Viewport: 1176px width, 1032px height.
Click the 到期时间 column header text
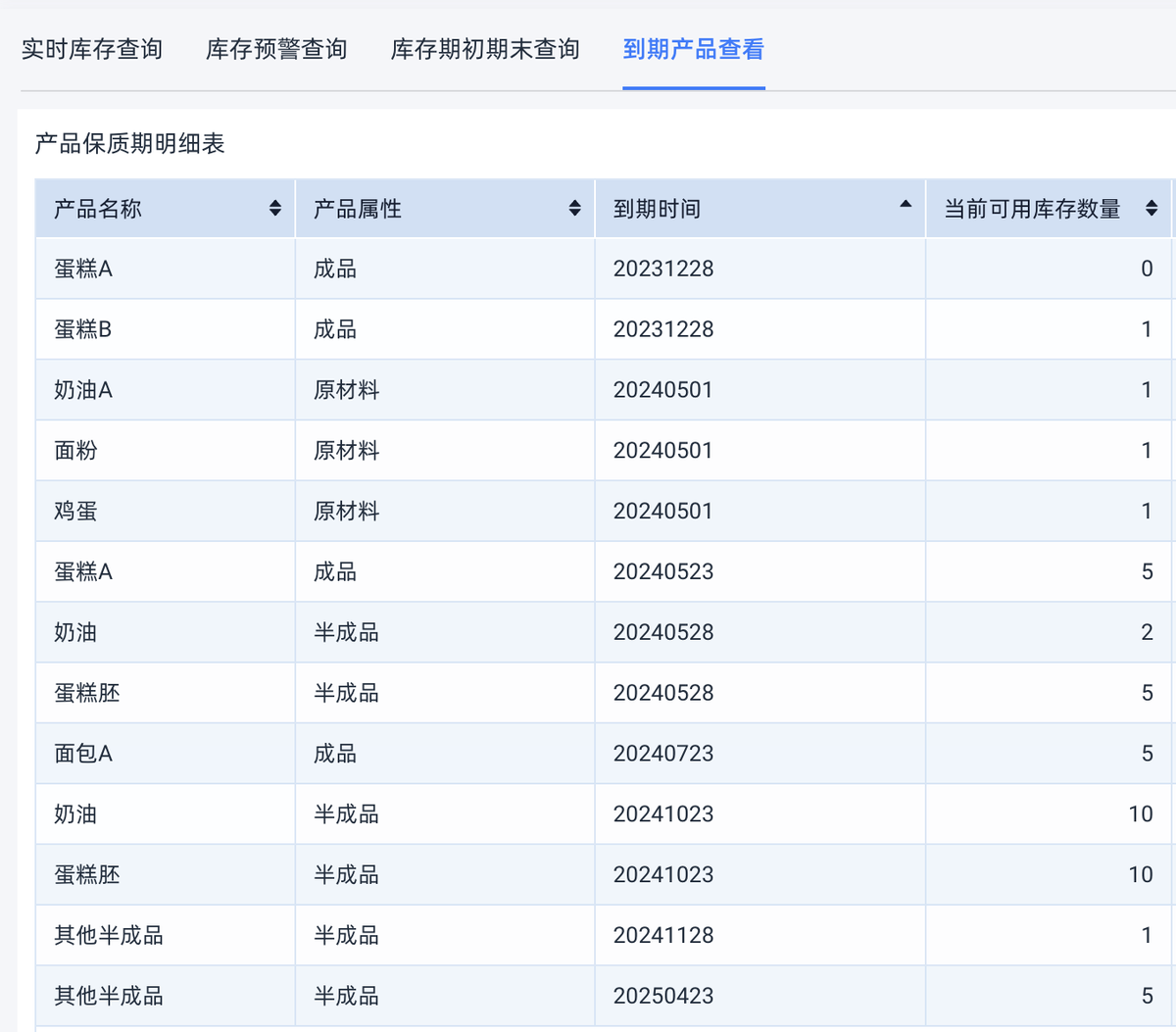coord(657,209)
